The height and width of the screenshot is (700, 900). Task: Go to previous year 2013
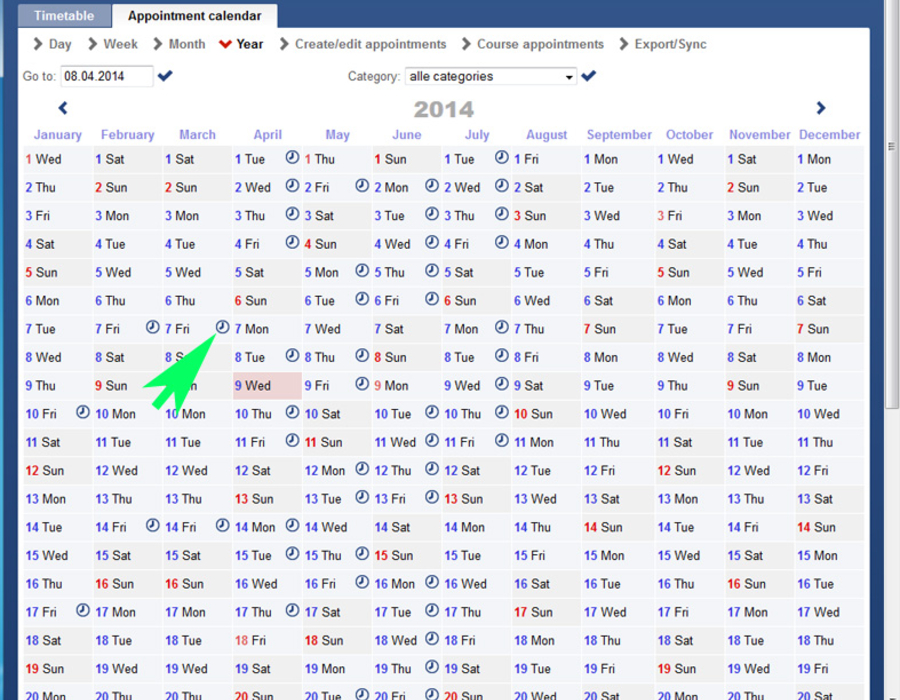63,108
